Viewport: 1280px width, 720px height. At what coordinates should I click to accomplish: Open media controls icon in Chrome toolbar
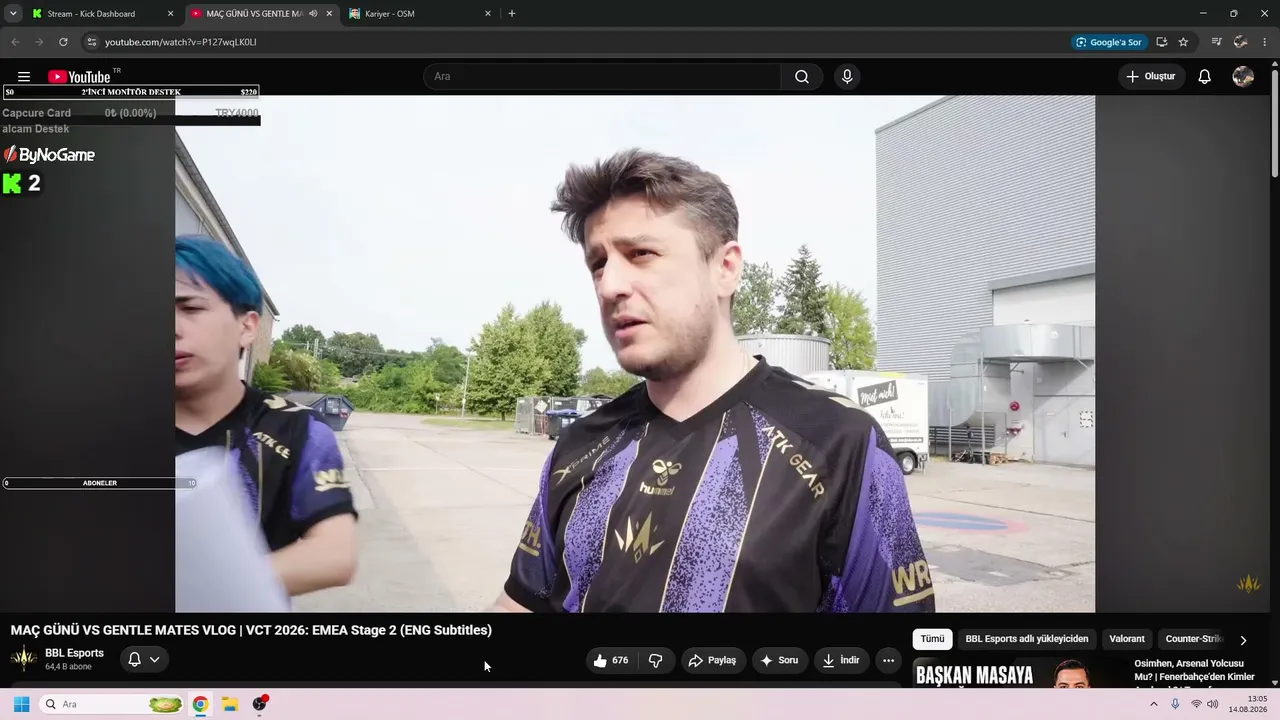coord(1216,42)
